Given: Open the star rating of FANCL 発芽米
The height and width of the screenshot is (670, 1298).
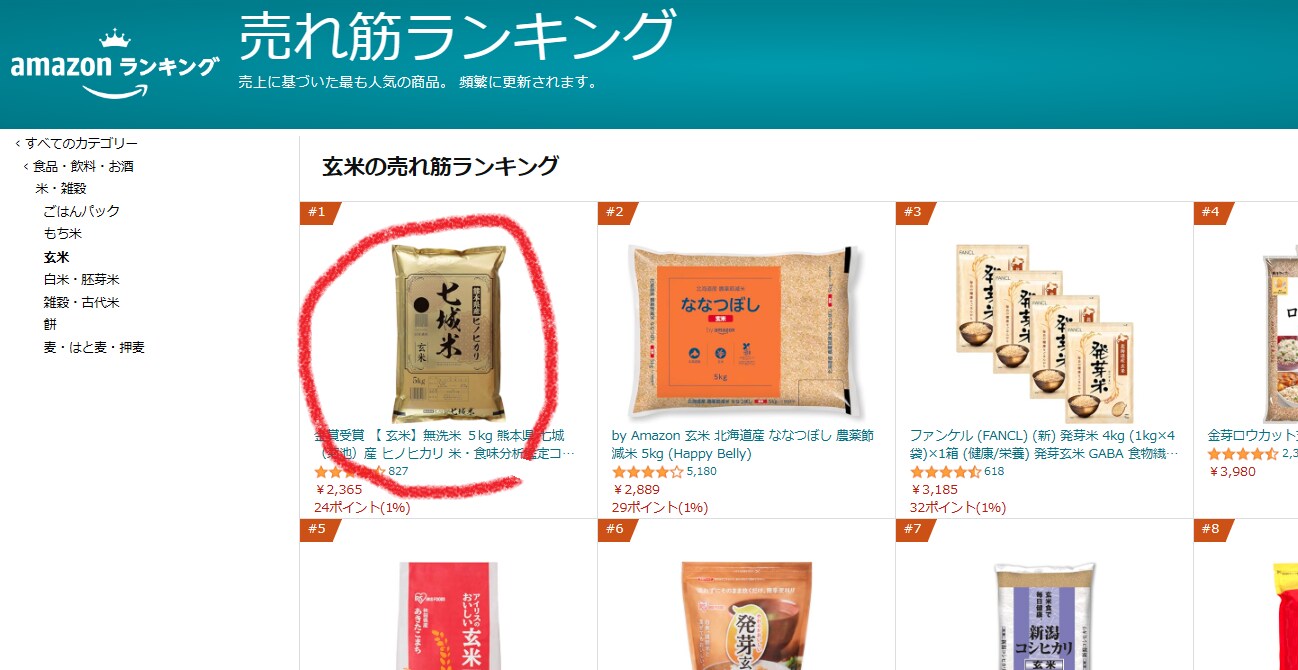Looking at the screenshot, I should coord(945,472).
